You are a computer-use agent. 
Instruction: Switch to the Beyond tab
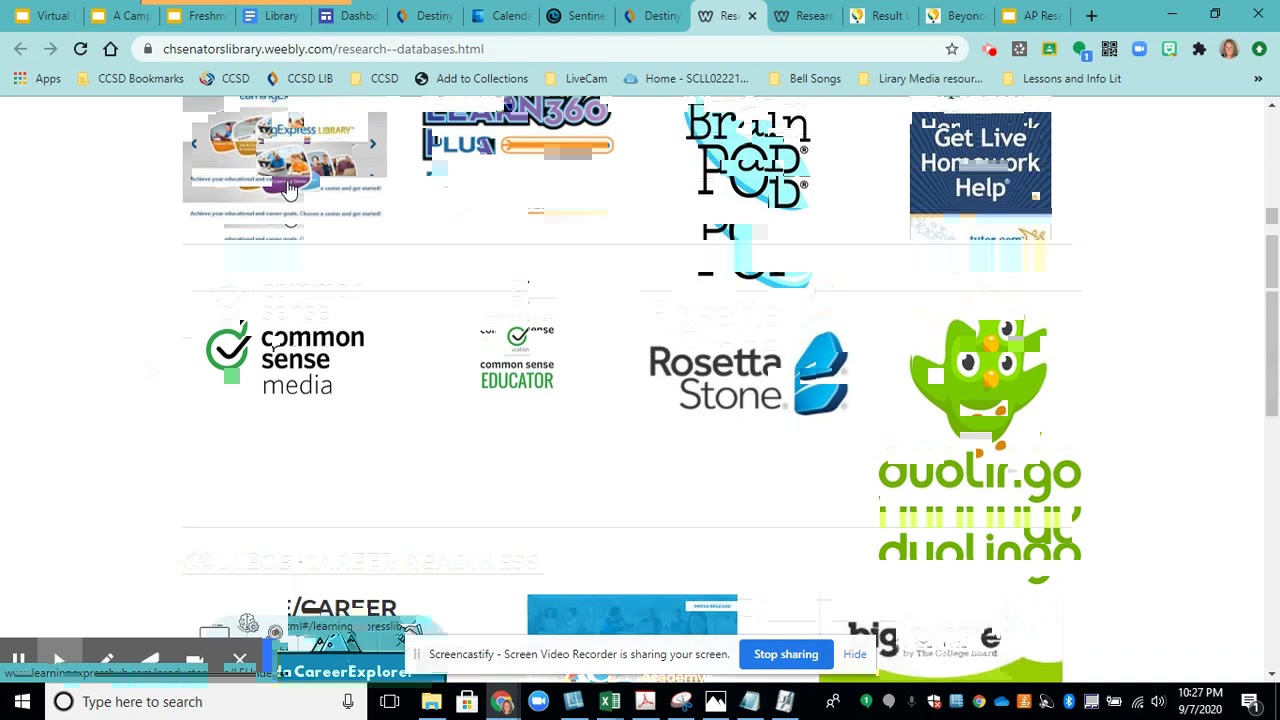(x=955, y=16)
